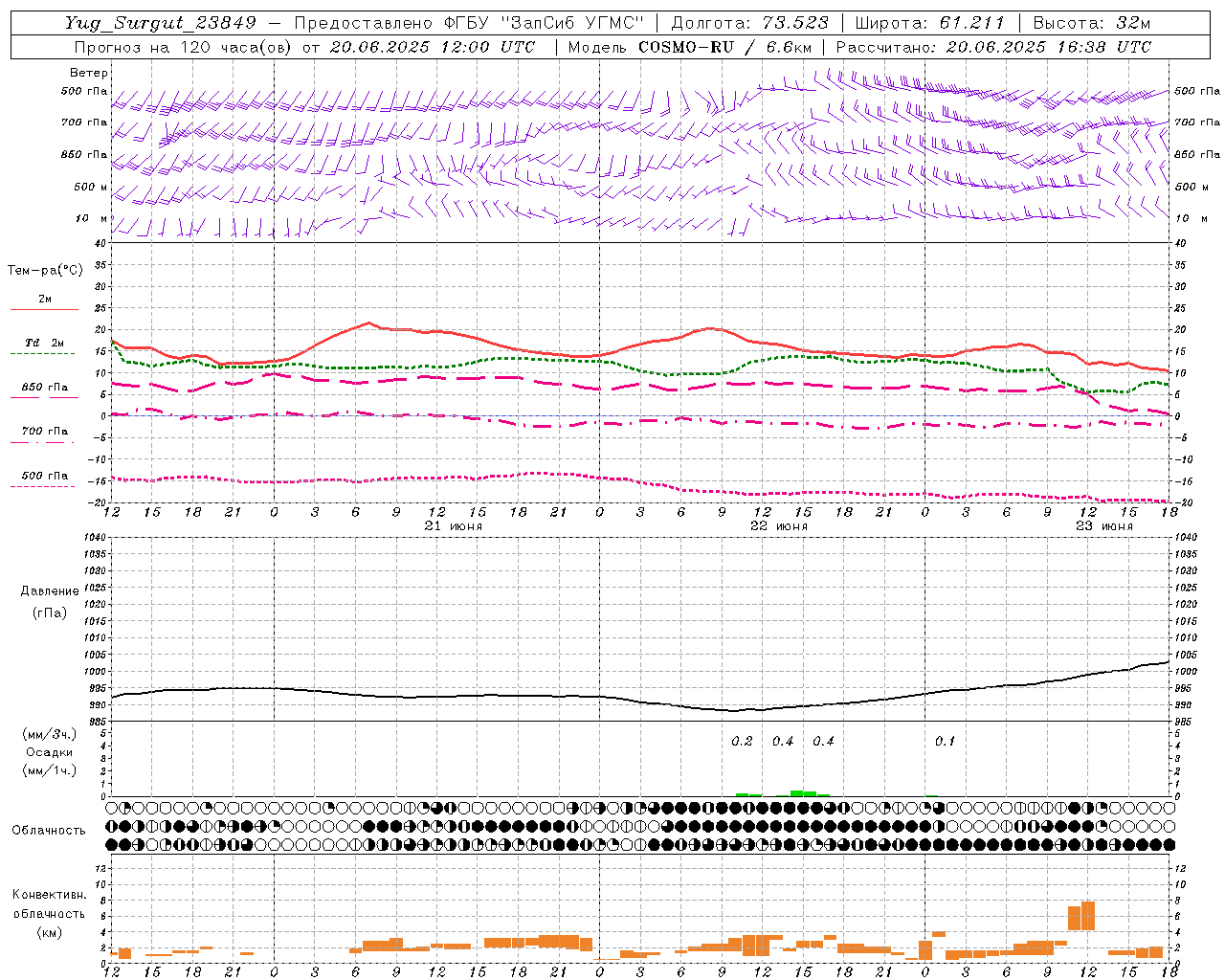
Task: Click the "(гПа)" unit under Давление
Action: click(49, 613)
